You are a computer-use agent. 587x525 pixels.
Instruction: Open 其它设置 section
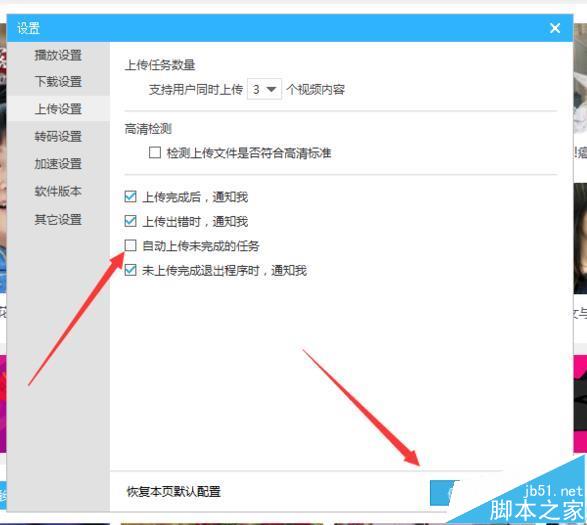point(58,219)
